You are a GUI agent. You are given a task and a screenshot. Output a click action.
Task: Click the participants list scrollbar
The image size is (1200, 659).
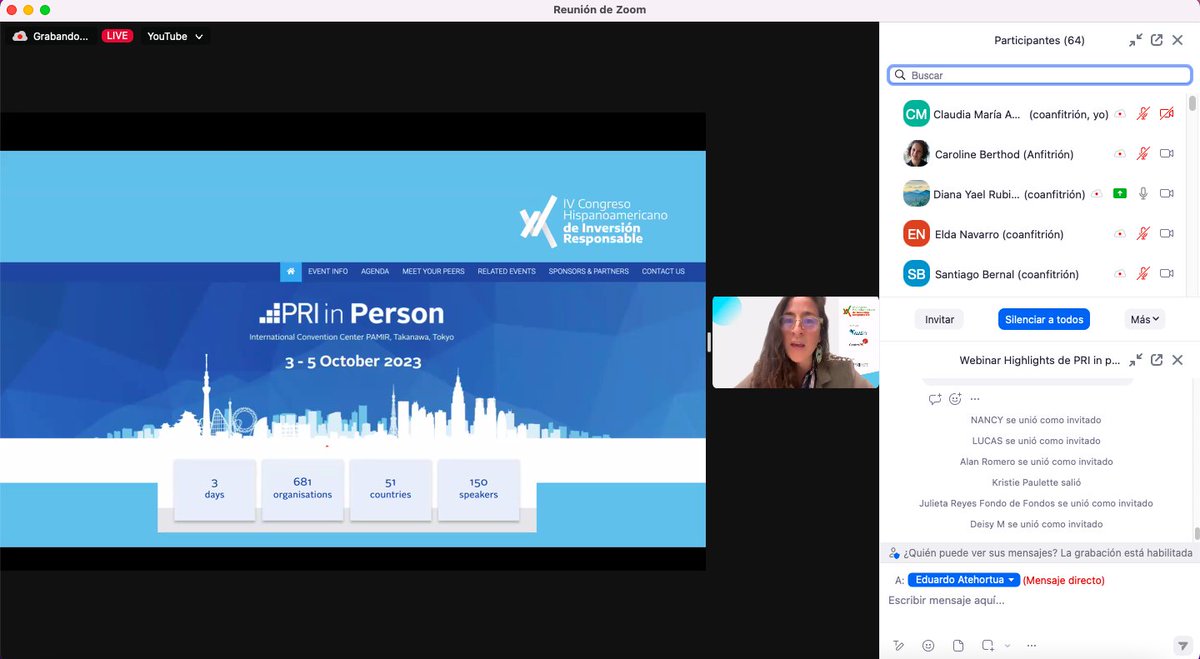(x=1193, y=103)
